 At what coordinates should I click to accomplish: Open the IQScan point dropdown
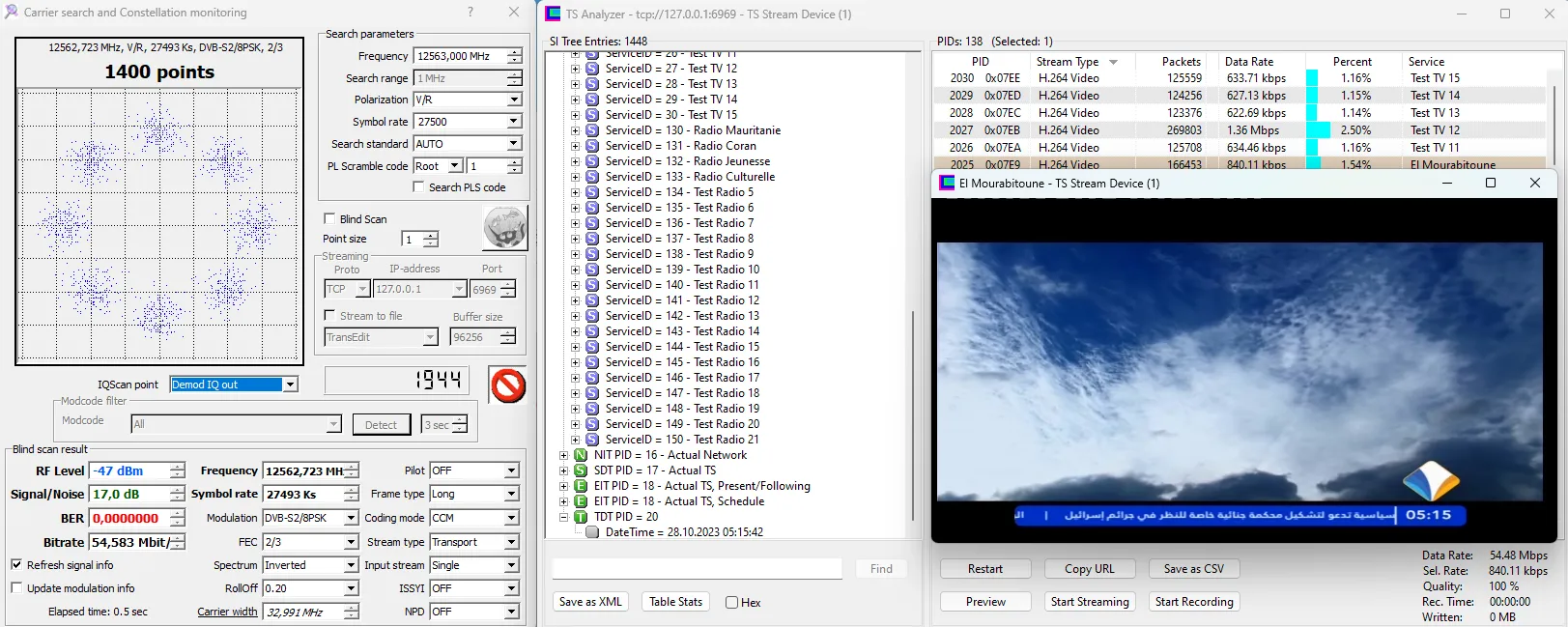click(290, 385)
